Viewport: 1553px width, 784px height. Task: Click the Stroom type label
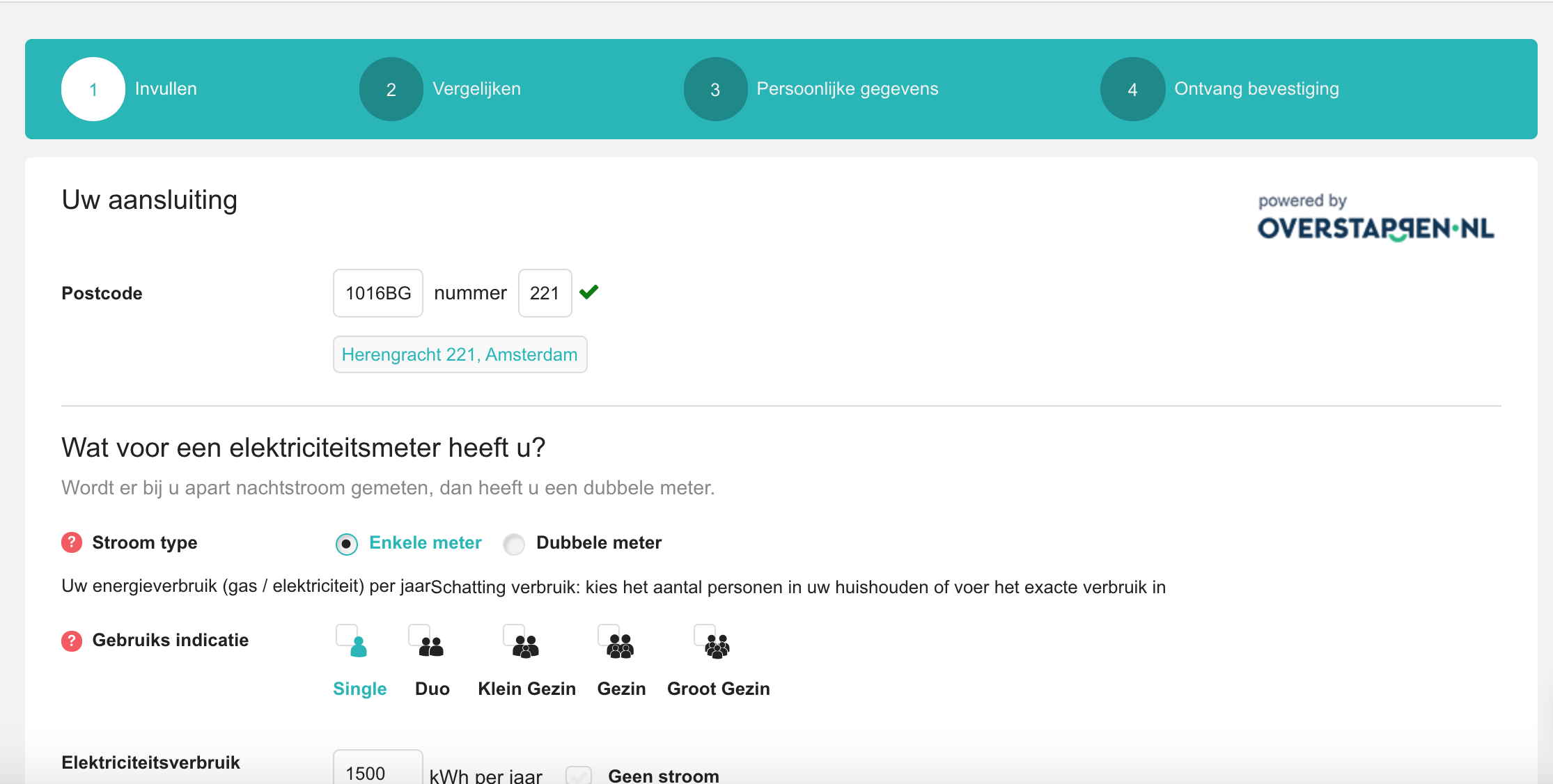point(145,542)
